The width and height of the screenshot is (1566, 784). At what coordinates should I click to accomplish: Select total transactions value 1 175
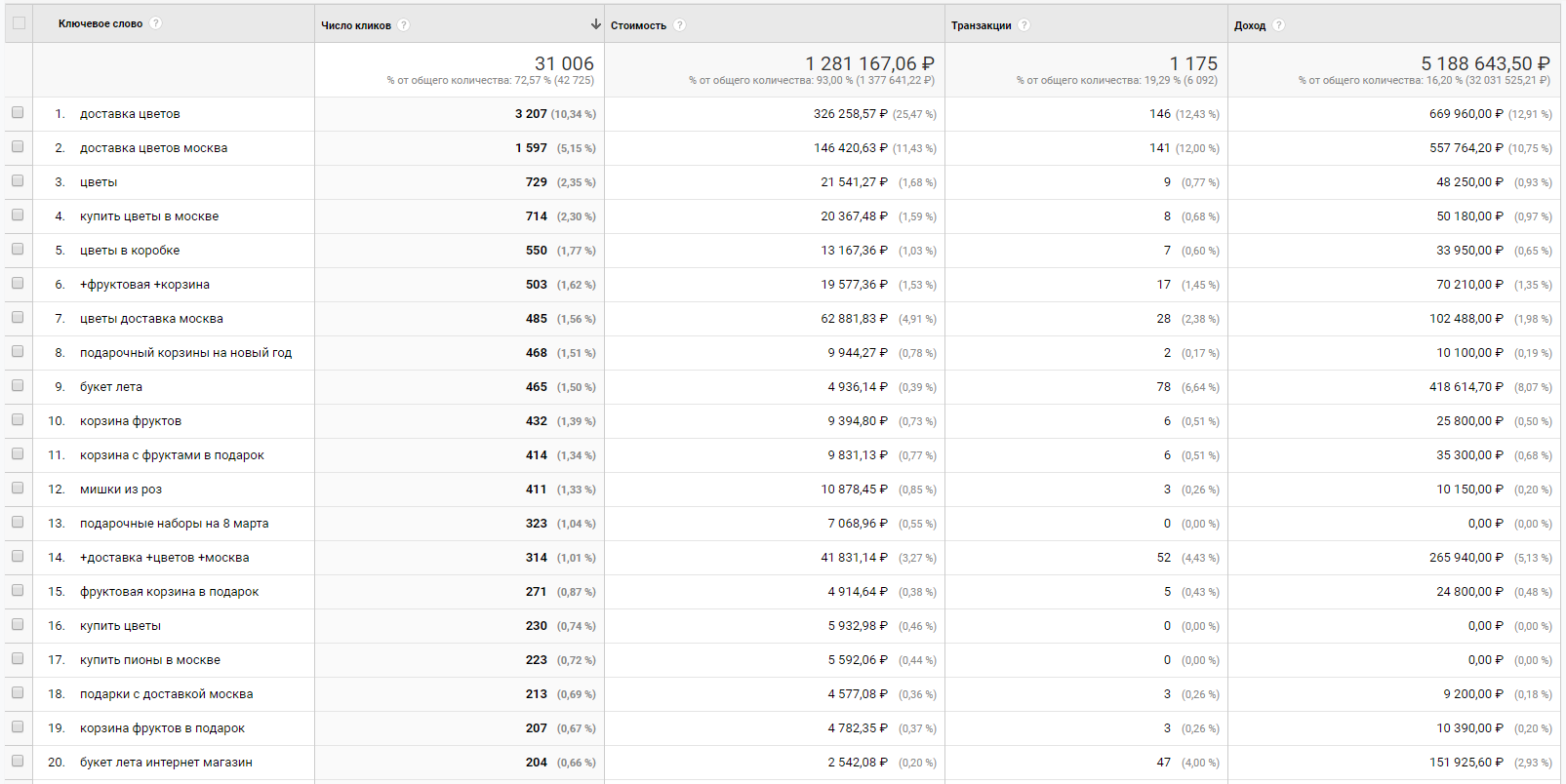(x=1194, y=63)
